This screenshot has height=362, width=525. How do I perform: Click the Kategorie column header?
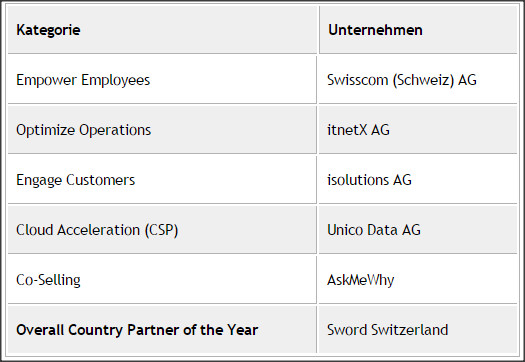click(x=162, y=29)
